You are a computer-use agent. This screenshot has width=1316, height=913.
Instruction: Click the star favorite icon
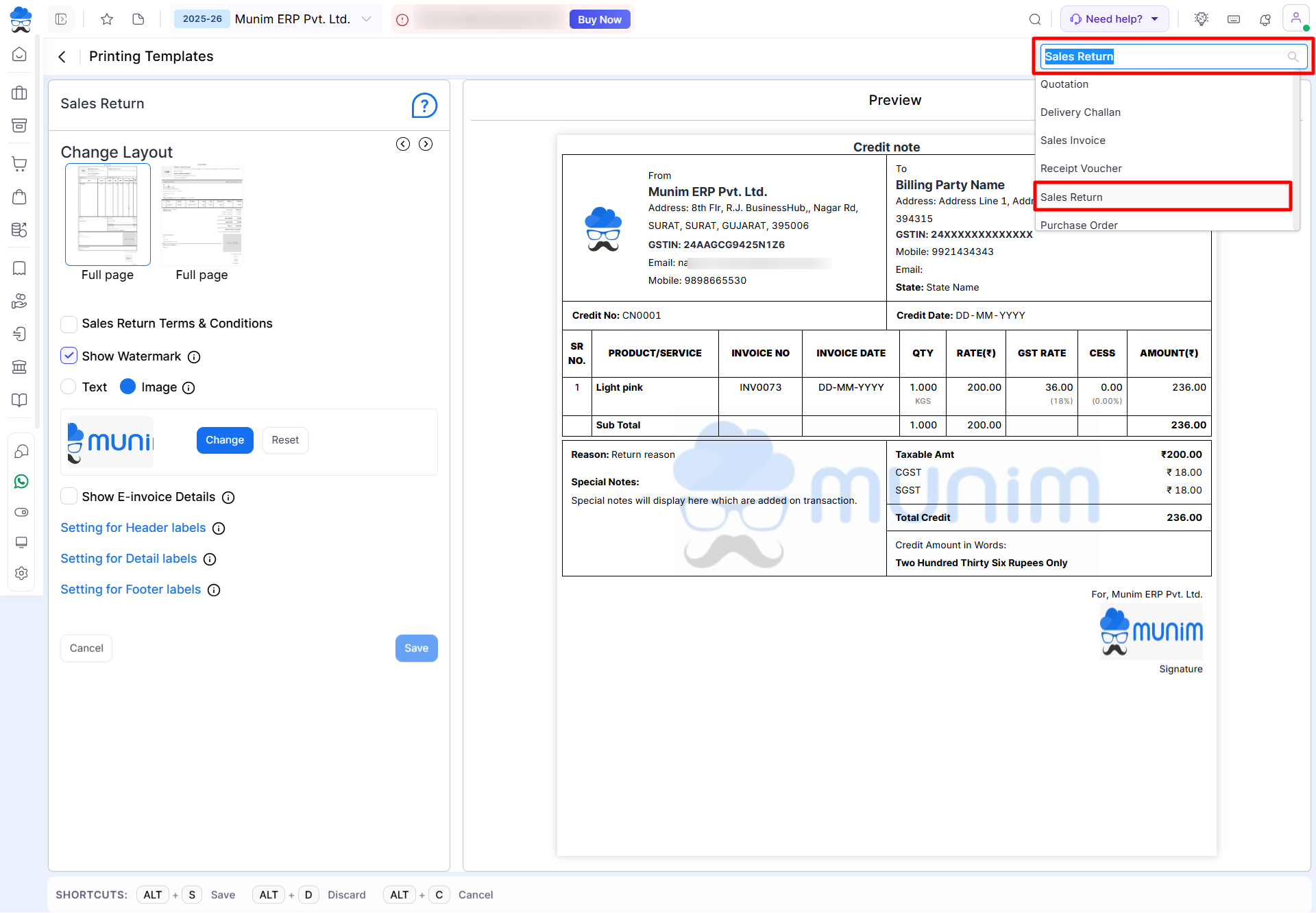[x=106, y=19]
